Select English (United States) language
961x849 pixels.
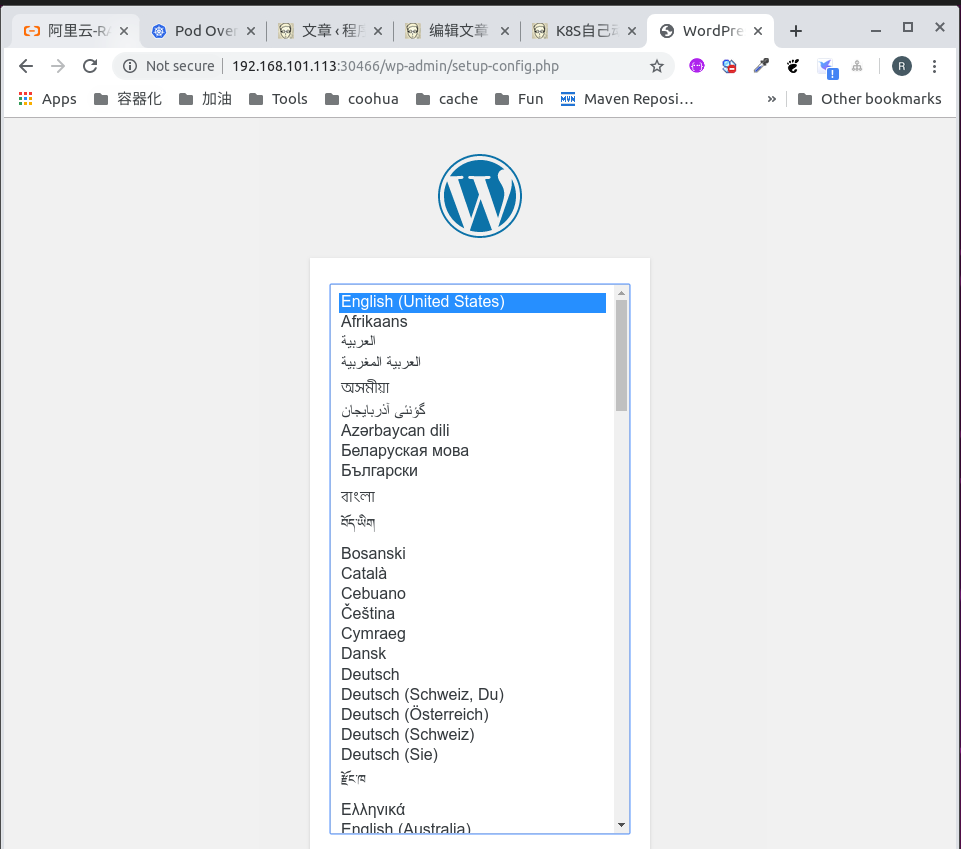472,302
